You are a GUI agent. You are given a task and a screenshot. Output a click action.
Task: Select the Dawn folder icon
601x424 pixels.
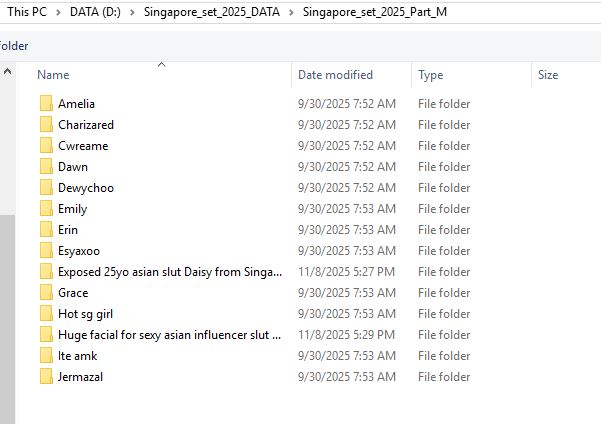pyautogui.click(x=46, y=167)
